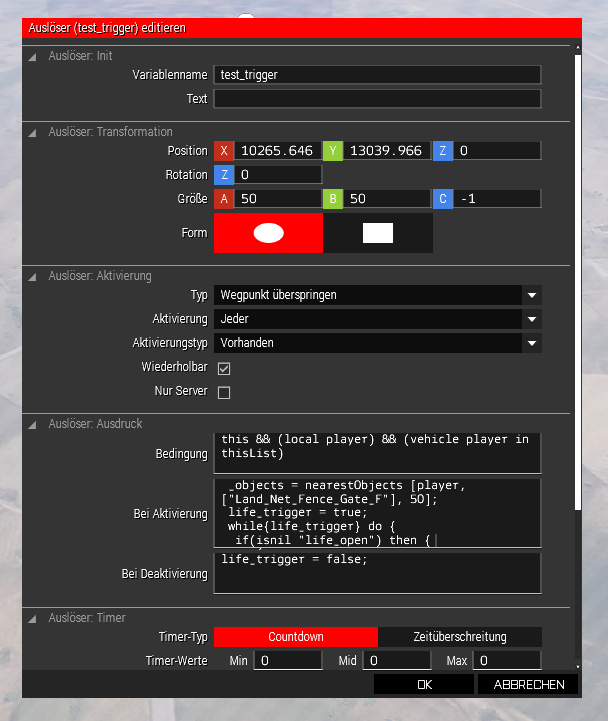
Task: Collapse the Auslöser: Ausdruck section
Action: pyautogui.click(x=32, y=425)
